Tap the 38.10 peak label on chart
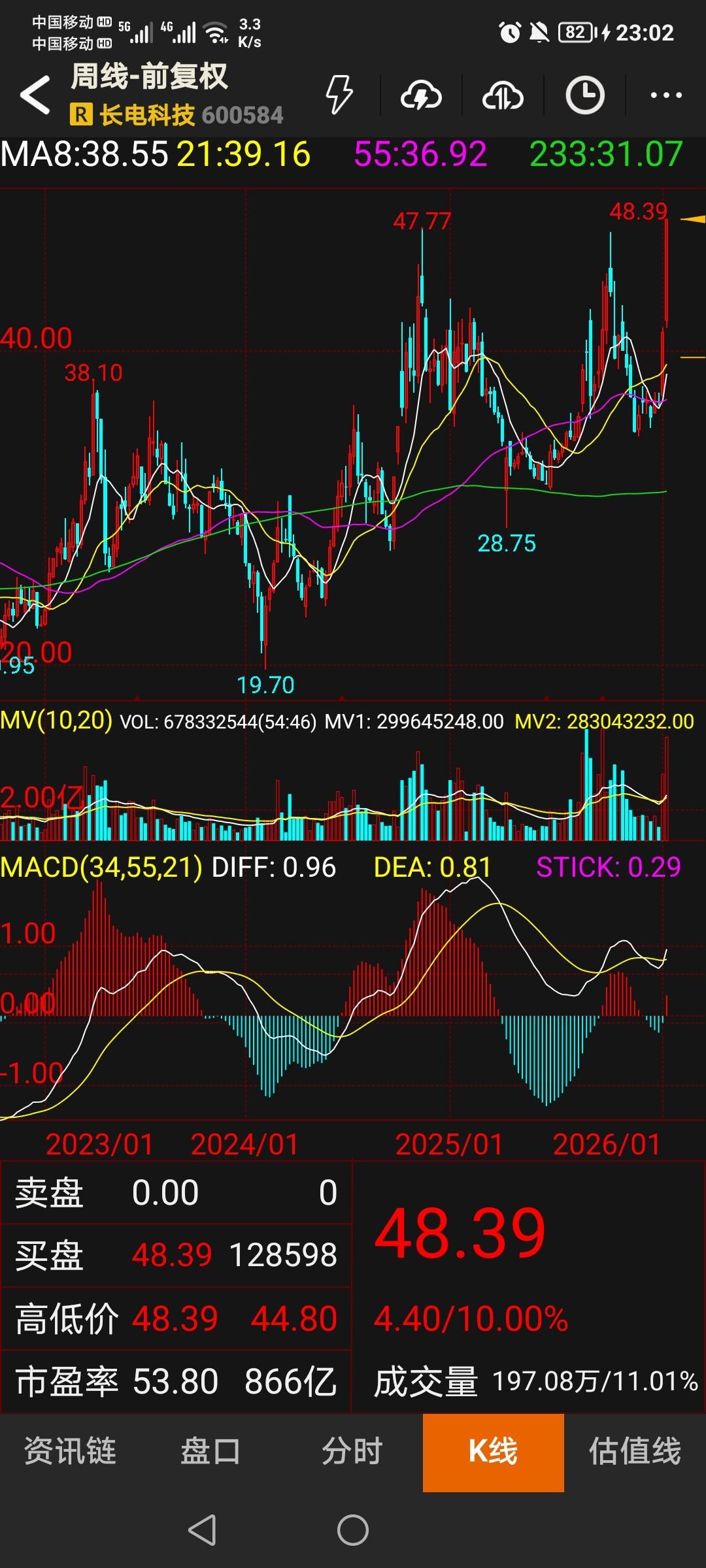 coord(93,373)
